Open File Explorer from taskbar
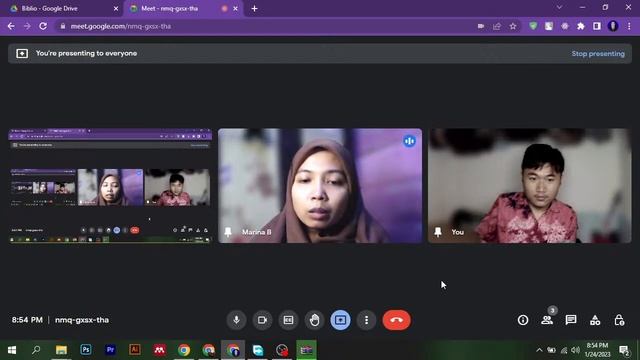 (x=61, y=350)
